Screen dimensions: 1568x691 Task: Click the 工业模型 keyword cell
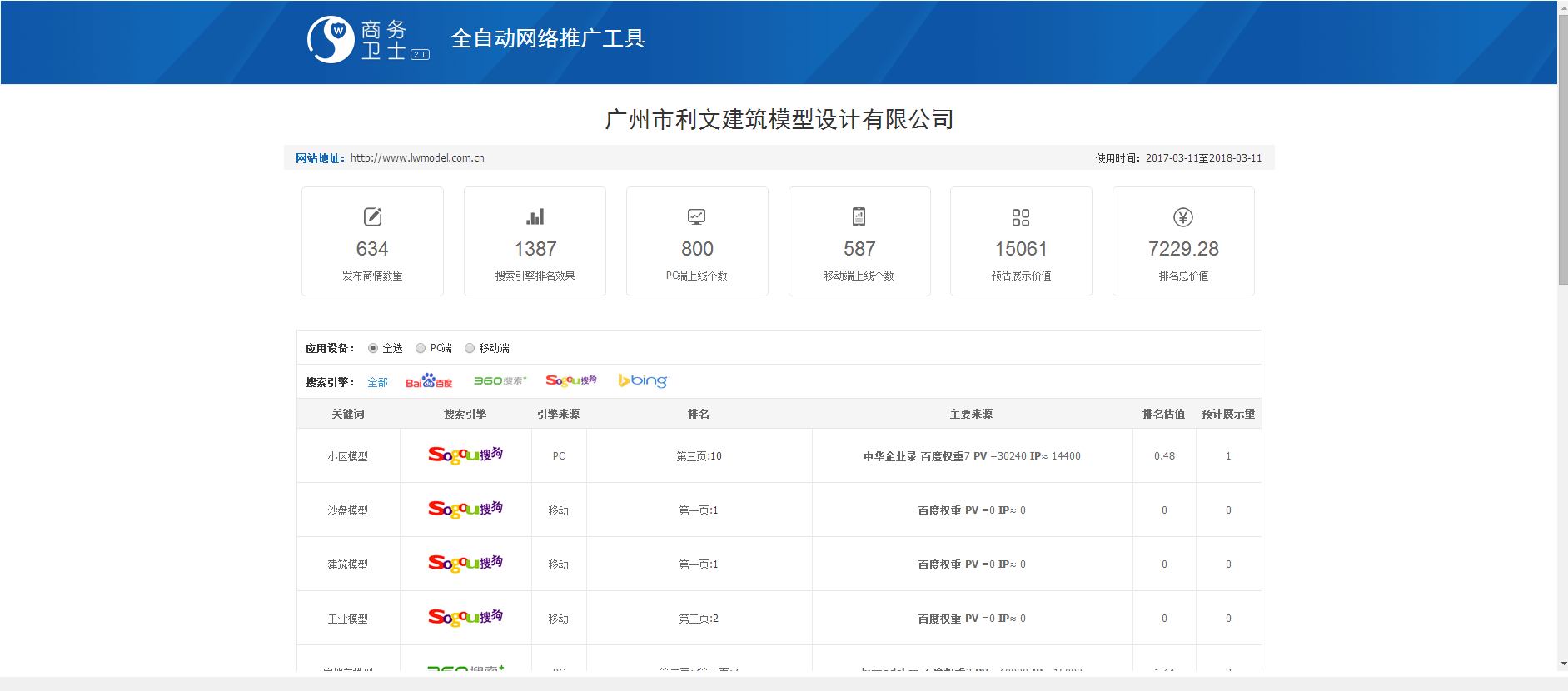tap(348, 619)
